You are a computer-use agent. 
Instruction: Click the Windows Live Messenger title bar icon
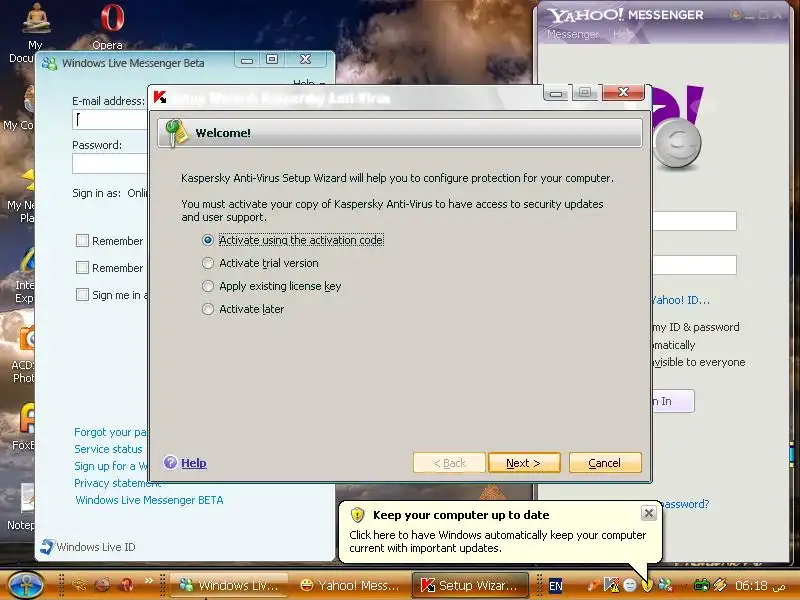[49, 63]
